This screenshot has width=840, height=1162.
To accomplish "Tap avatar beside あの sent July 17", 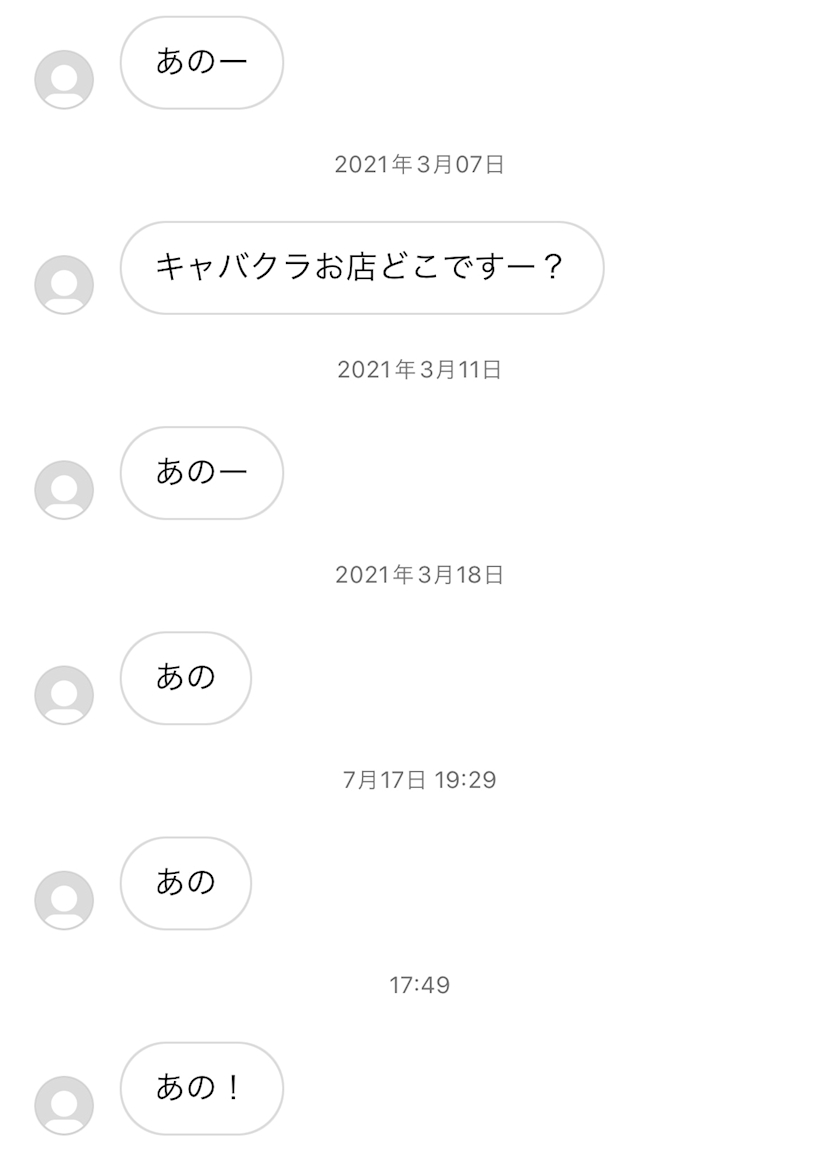I will pyautogui.click(x=64, y=899).
